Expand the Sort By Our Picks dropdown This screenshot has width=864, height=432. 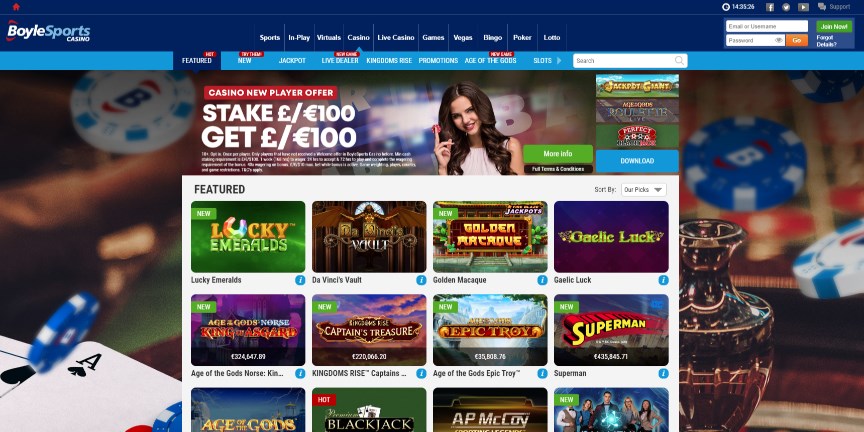pyautogui.click(x=644, y=190)
